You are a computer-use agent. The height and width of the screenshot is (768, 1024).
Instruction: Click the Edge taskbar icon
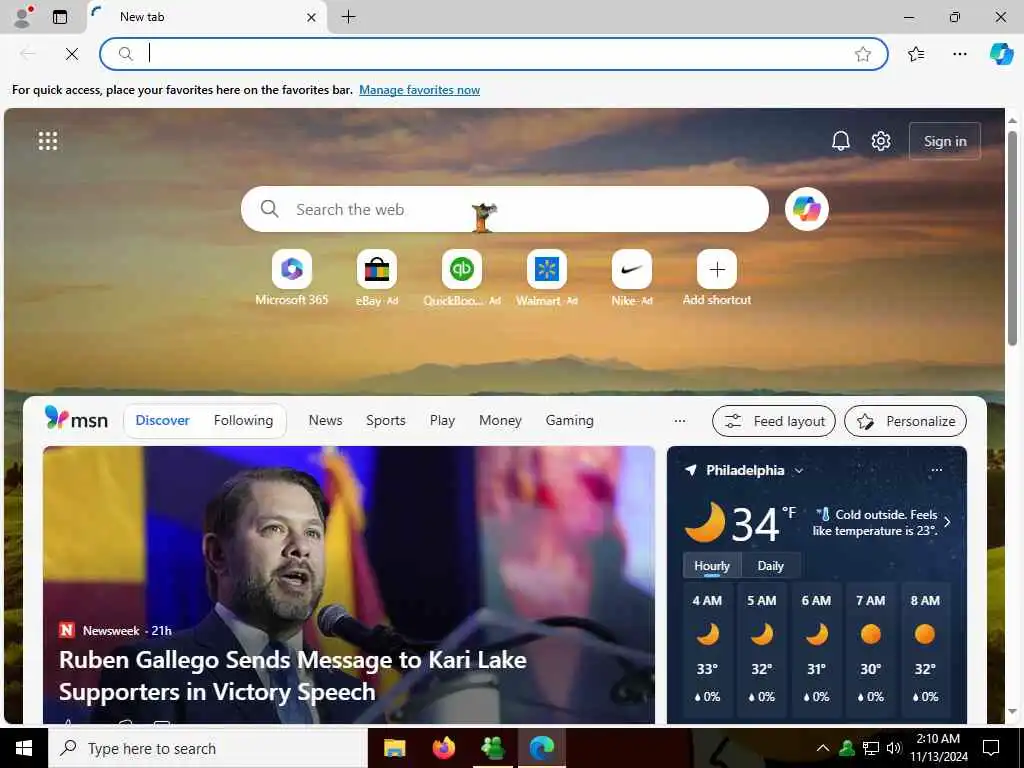[x=542, y=748]
